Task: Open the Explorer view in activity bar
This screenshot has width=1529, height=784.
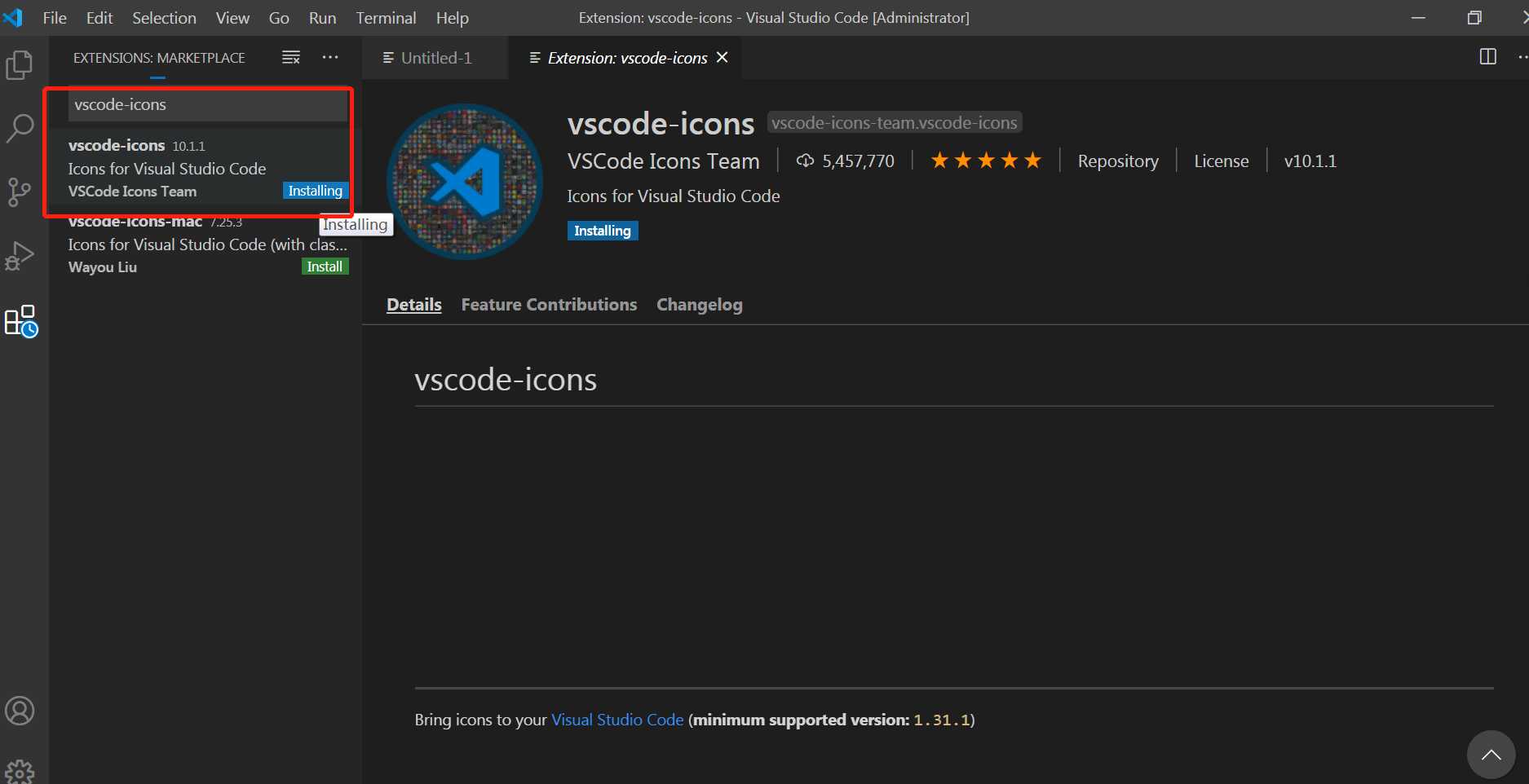Action: click(20, 65)
